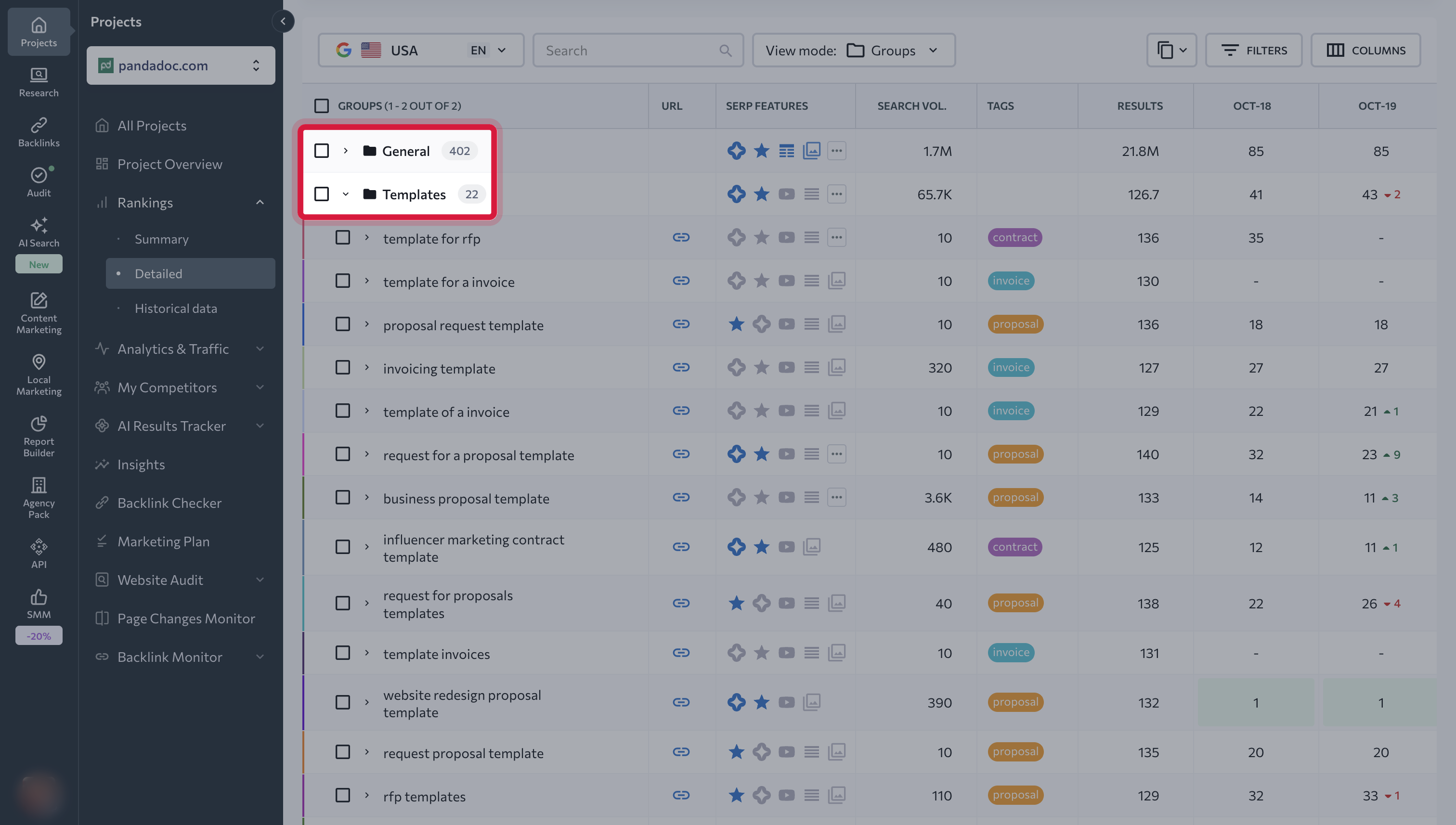Collapse the Projects side panel arrow
This screenshot has height=825, width=1456.
tap(283, 22)
